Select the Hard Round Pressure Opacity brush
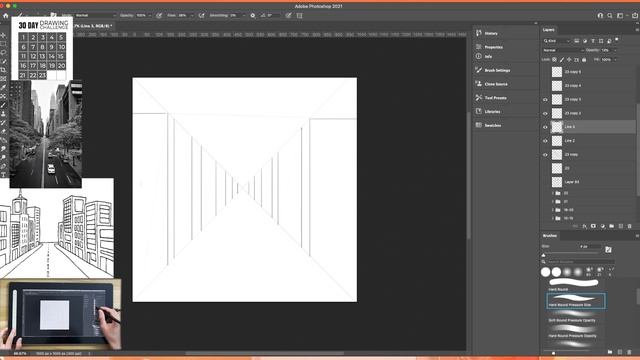Screen dimensions: 640x360 [x=576, y=331]
